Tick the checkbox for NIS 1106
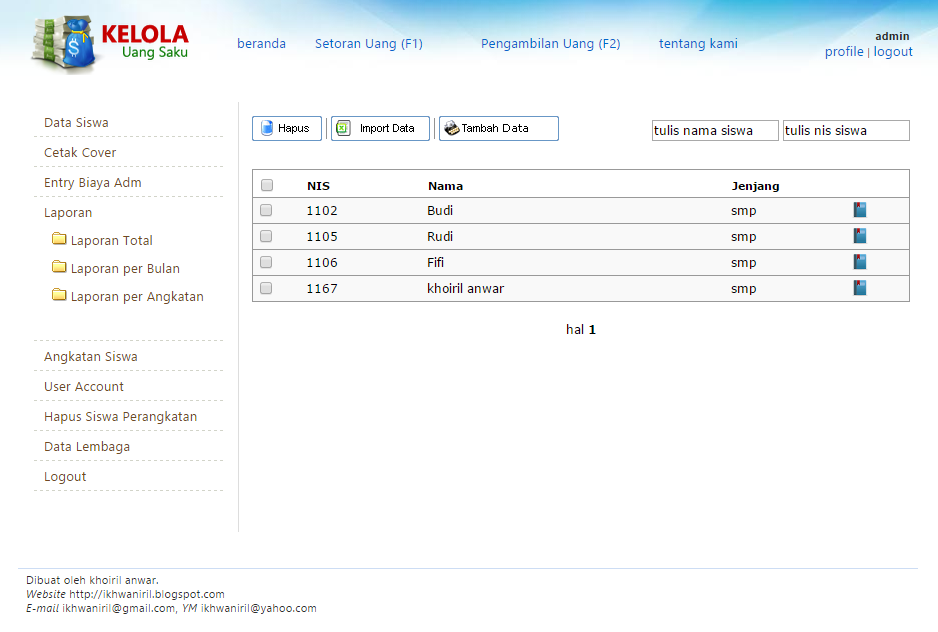This screenshot has height=632, width=938. 266,262
